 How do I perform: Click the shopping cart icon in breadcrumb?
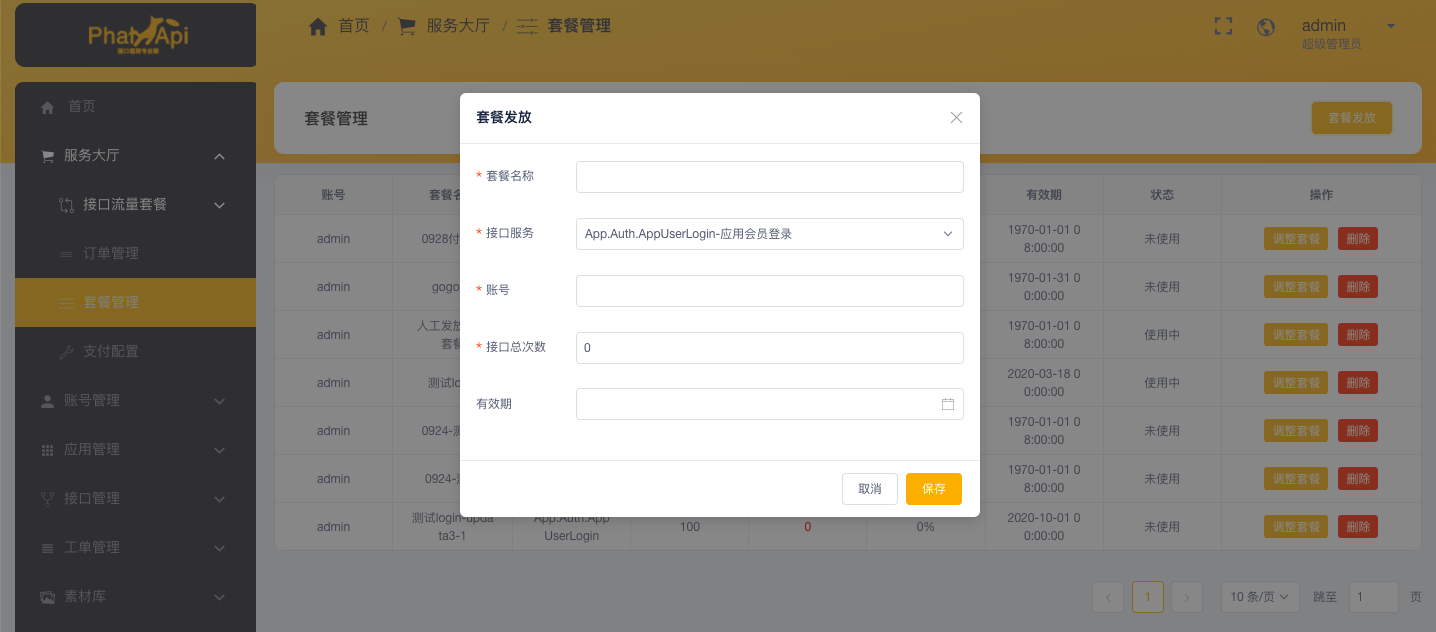(x=407, y=27)
